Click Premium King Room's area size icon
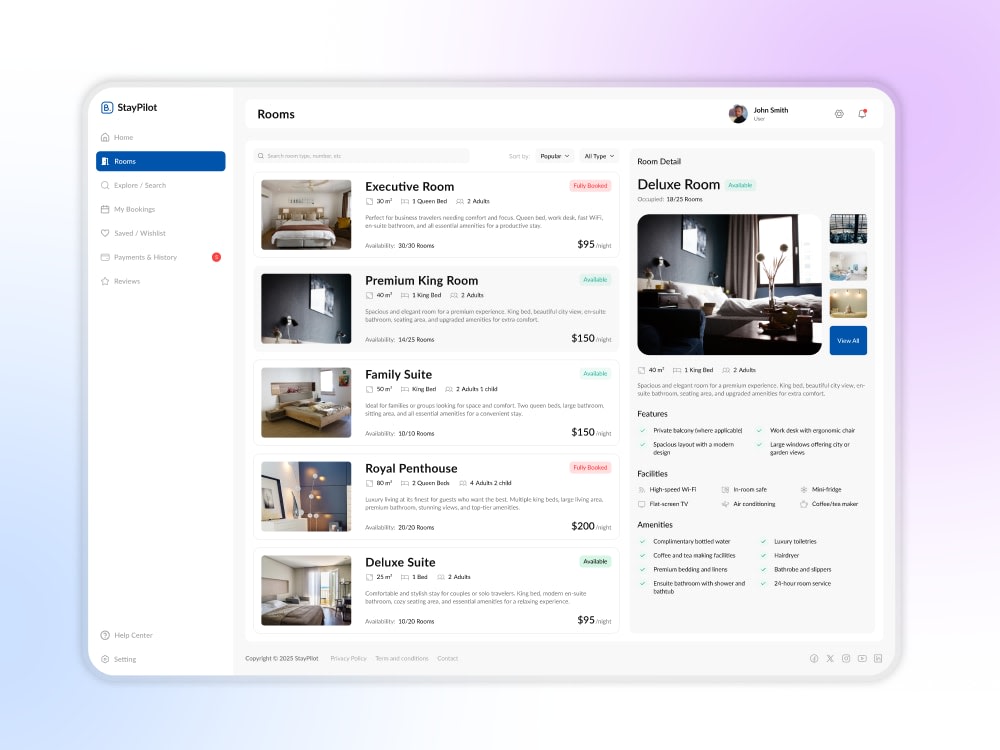Screen dimensions: 1000x750 coord(369,295)
